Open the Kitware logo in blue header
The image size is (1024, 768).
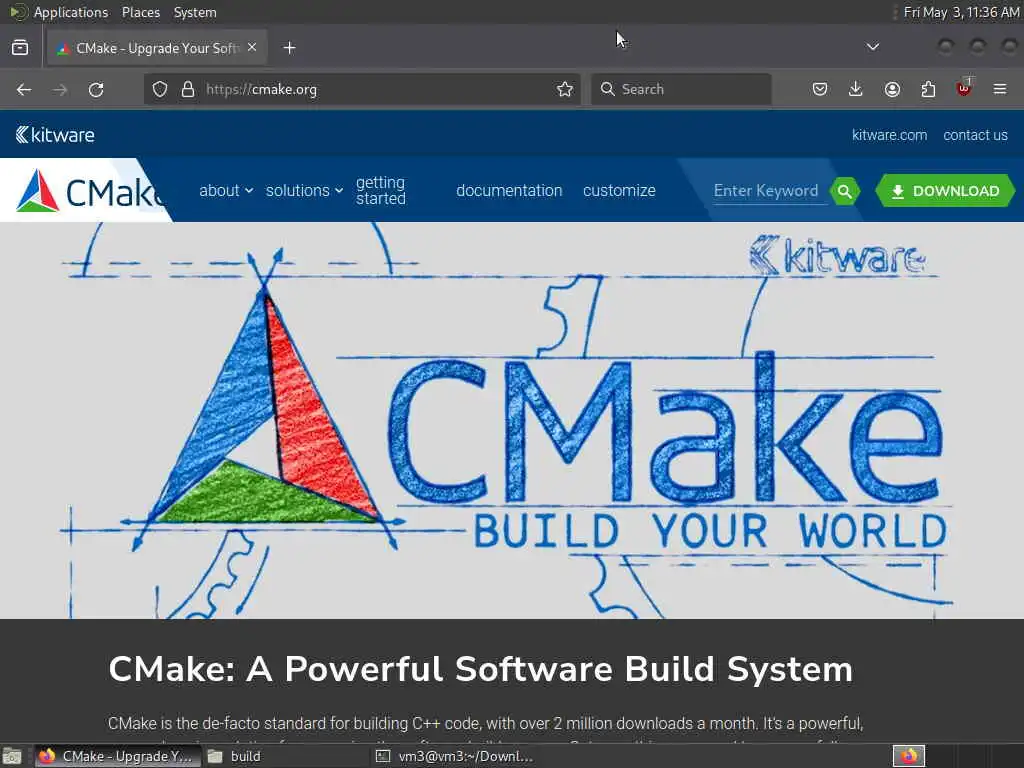pos(56,135)
